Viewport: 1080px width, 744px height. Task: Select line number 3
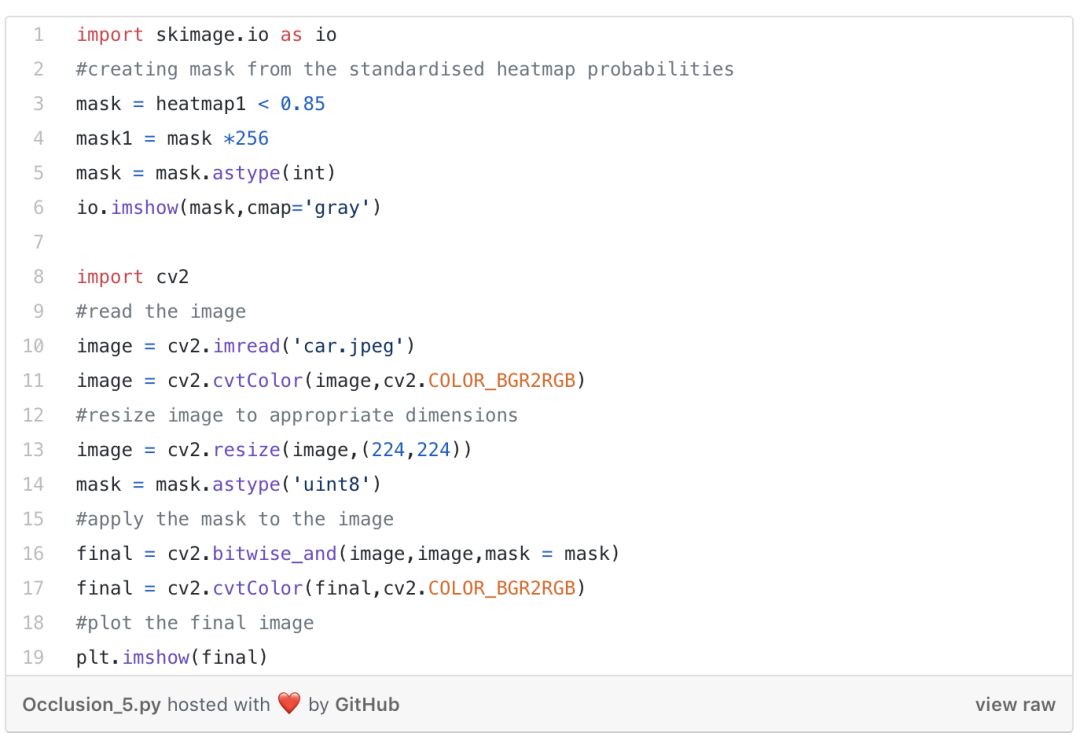(38, 104)
